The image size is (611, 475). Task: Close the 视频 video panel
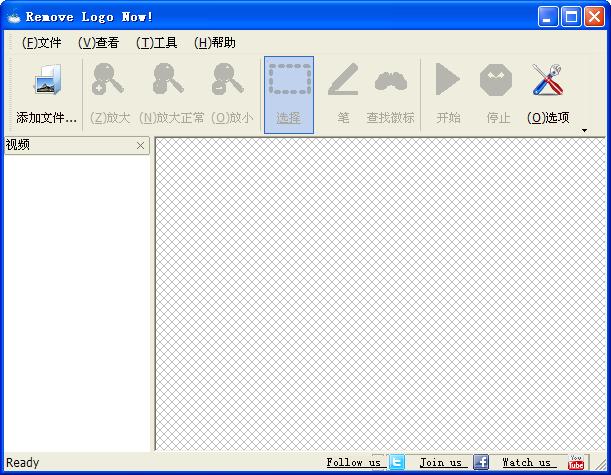tap(141, 145)
